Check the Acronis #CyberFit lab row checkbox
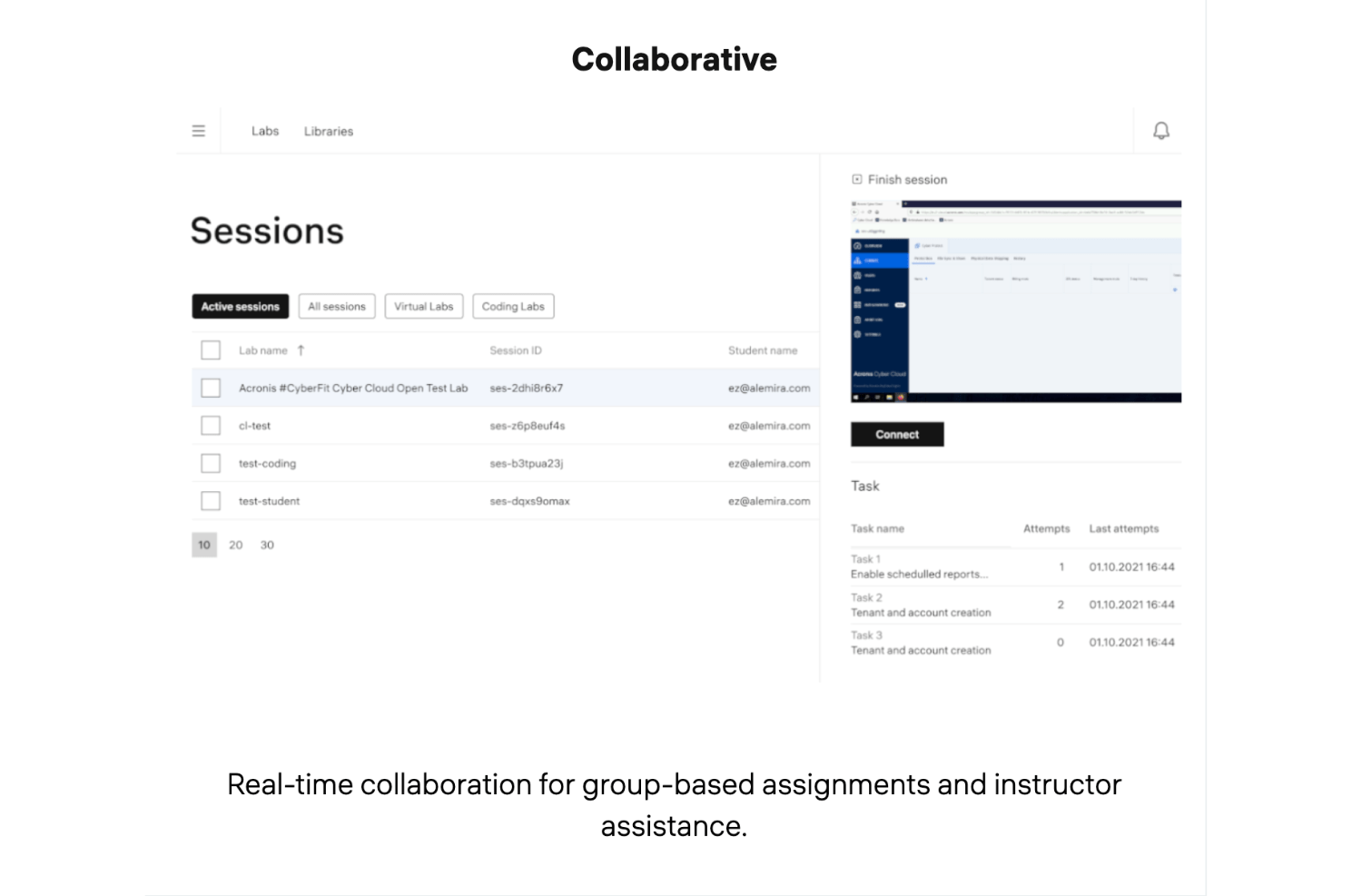Viewport: 1352px width, 896px height. 211,388
